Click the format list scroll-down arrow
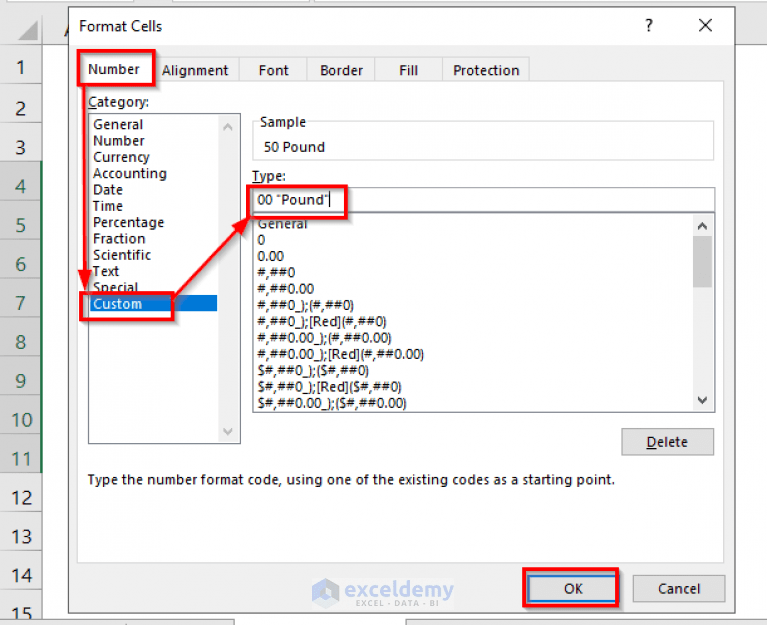 (x=702, y=401)
